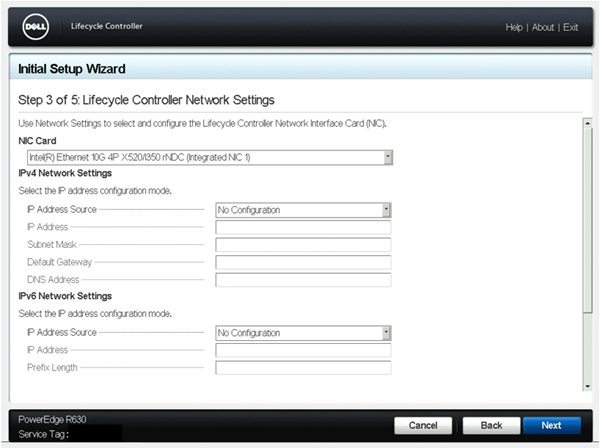This screenshot has width=602, height=448.
Task: Open the About link in header
Action: pos(543,27)
